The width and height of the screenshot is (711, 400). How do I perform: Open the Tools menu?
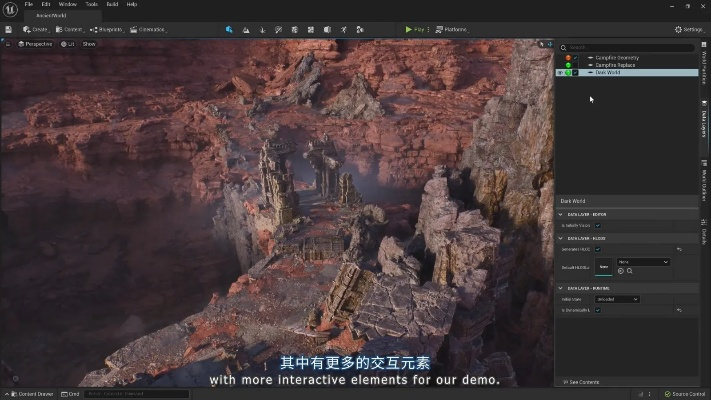pos(92,4)
